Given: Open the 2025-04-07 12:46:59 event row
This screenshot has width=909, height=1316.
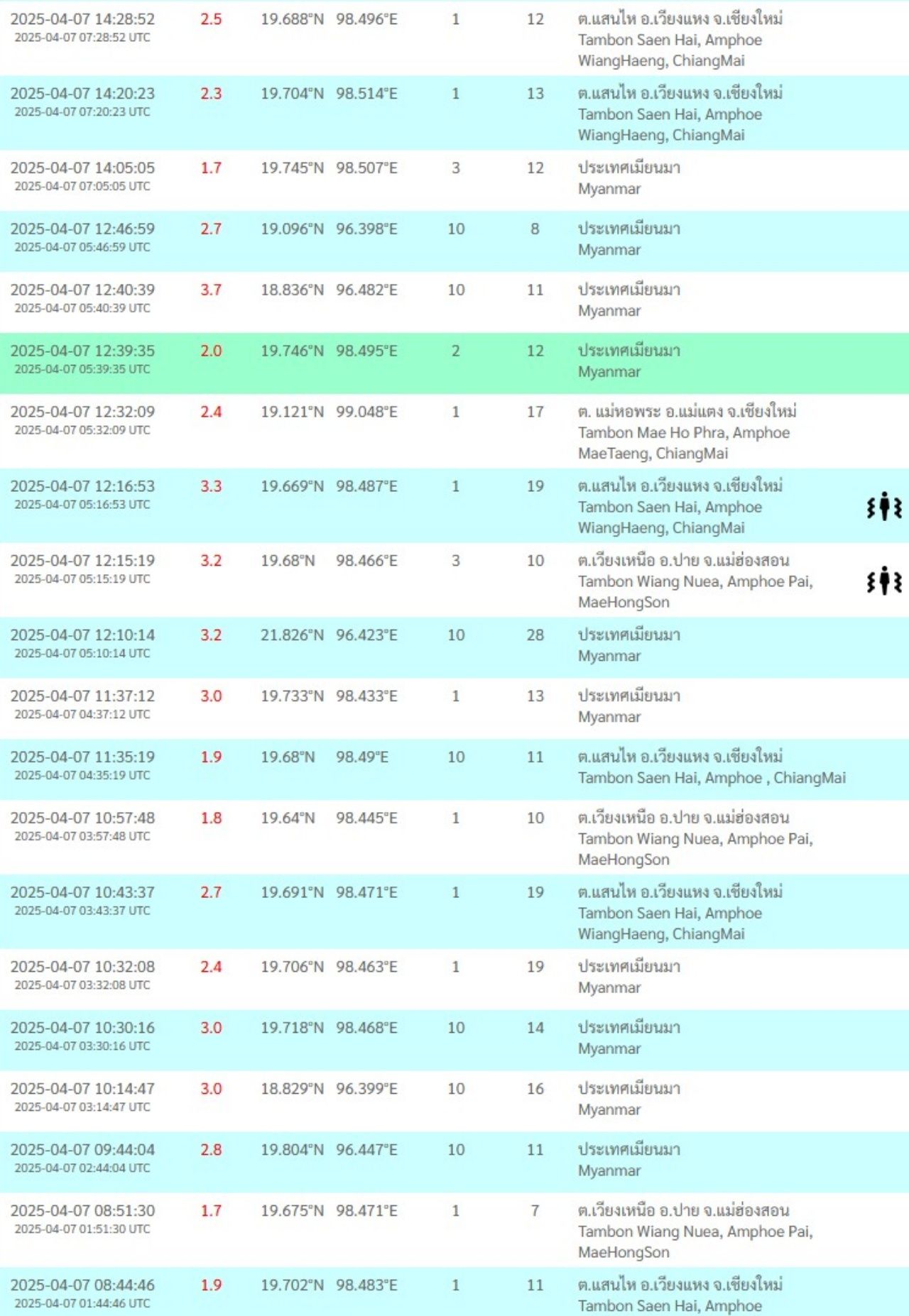Looking at the screenshot, I should click(x=454, y=241).
